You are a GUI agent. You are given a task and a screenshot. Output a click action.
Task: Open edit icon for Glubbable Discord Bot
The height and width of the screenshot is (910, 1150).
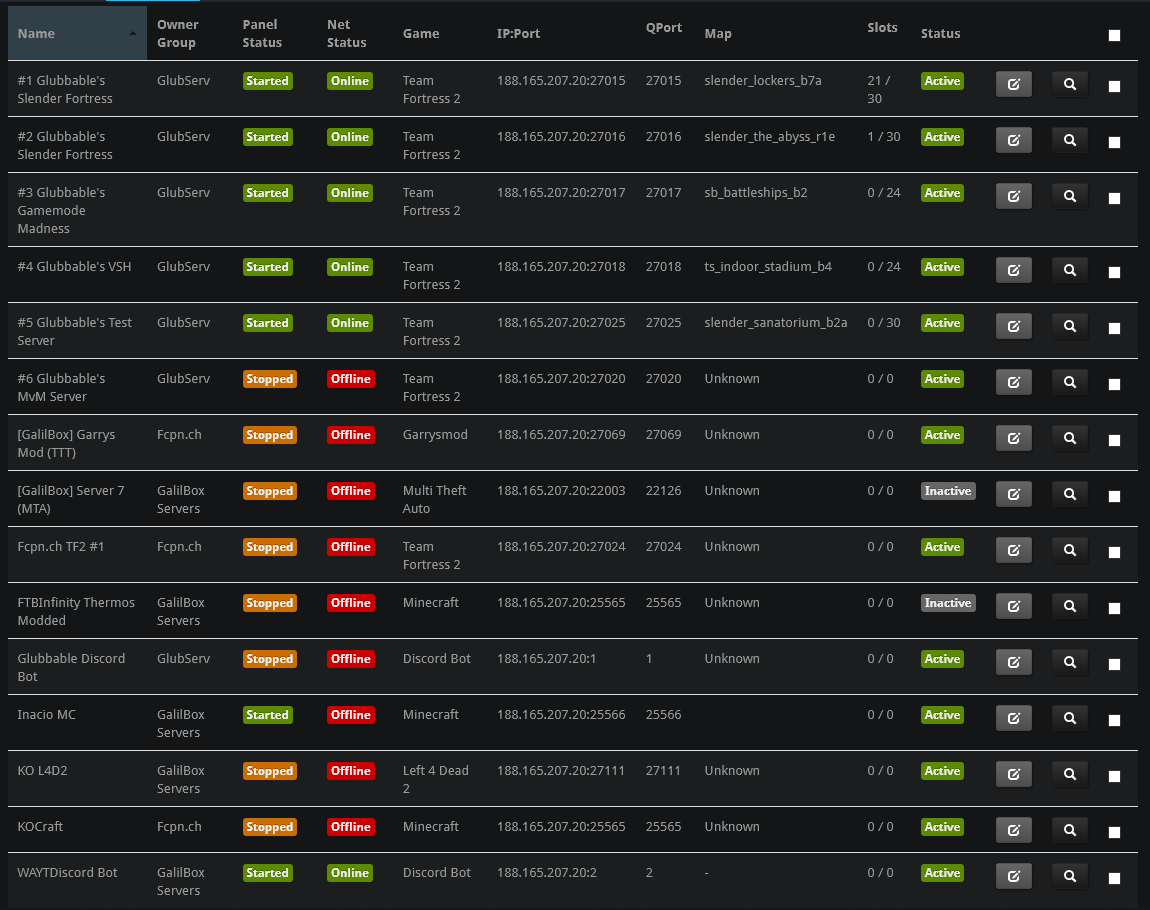click(x=1014, y=662)
